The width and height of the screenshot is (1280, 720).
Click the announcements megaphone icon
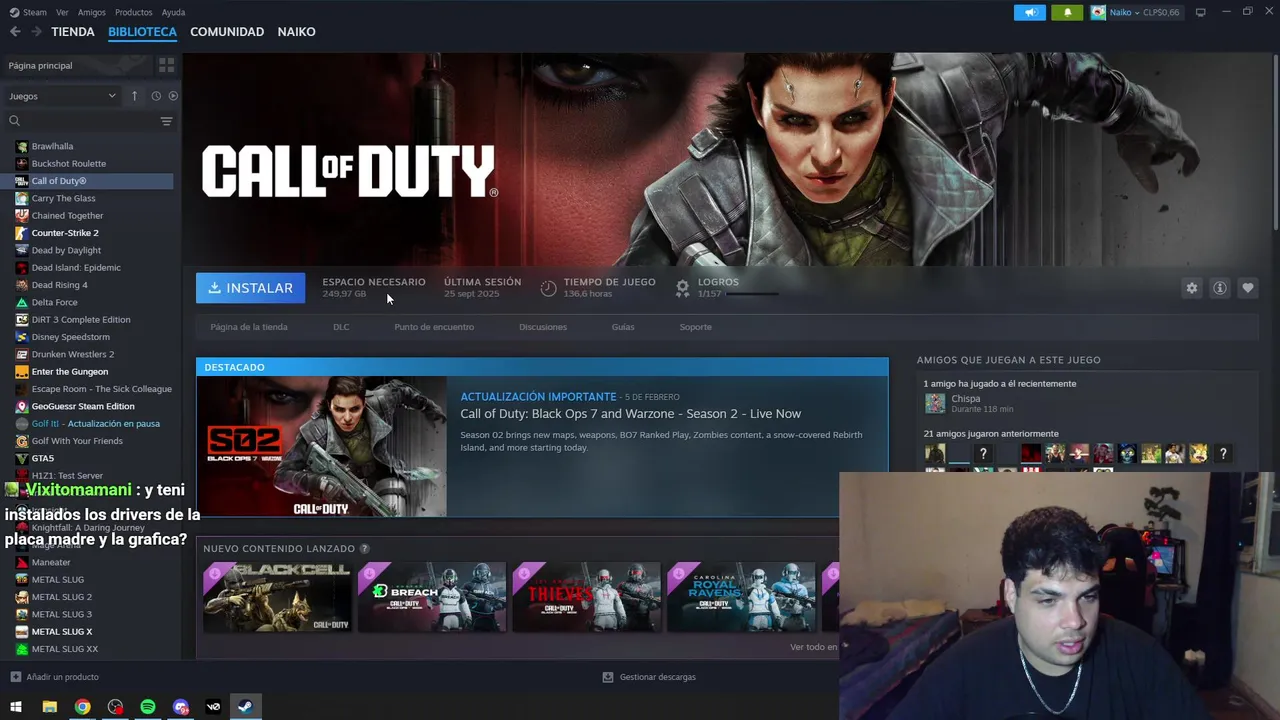(x=1030, y=12)
